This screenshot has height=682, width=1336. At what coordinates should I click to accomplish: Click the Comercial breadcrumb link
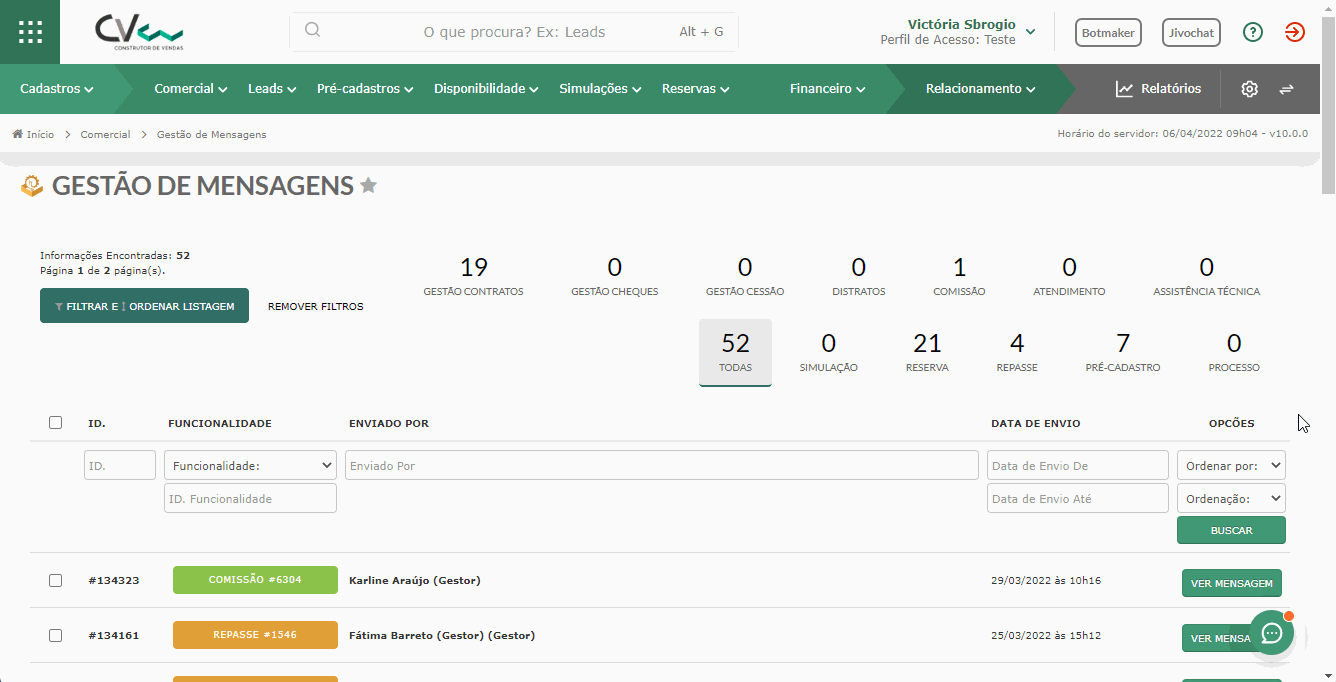(x=105, y=134)
